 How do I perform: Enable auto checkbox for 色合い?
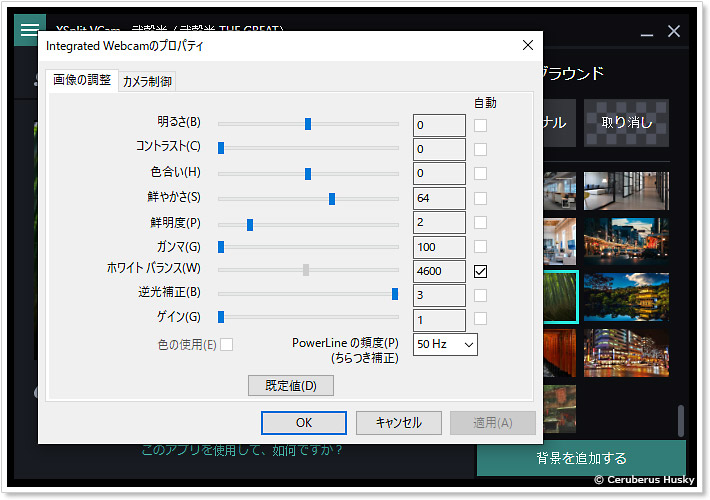click(480, 173)
